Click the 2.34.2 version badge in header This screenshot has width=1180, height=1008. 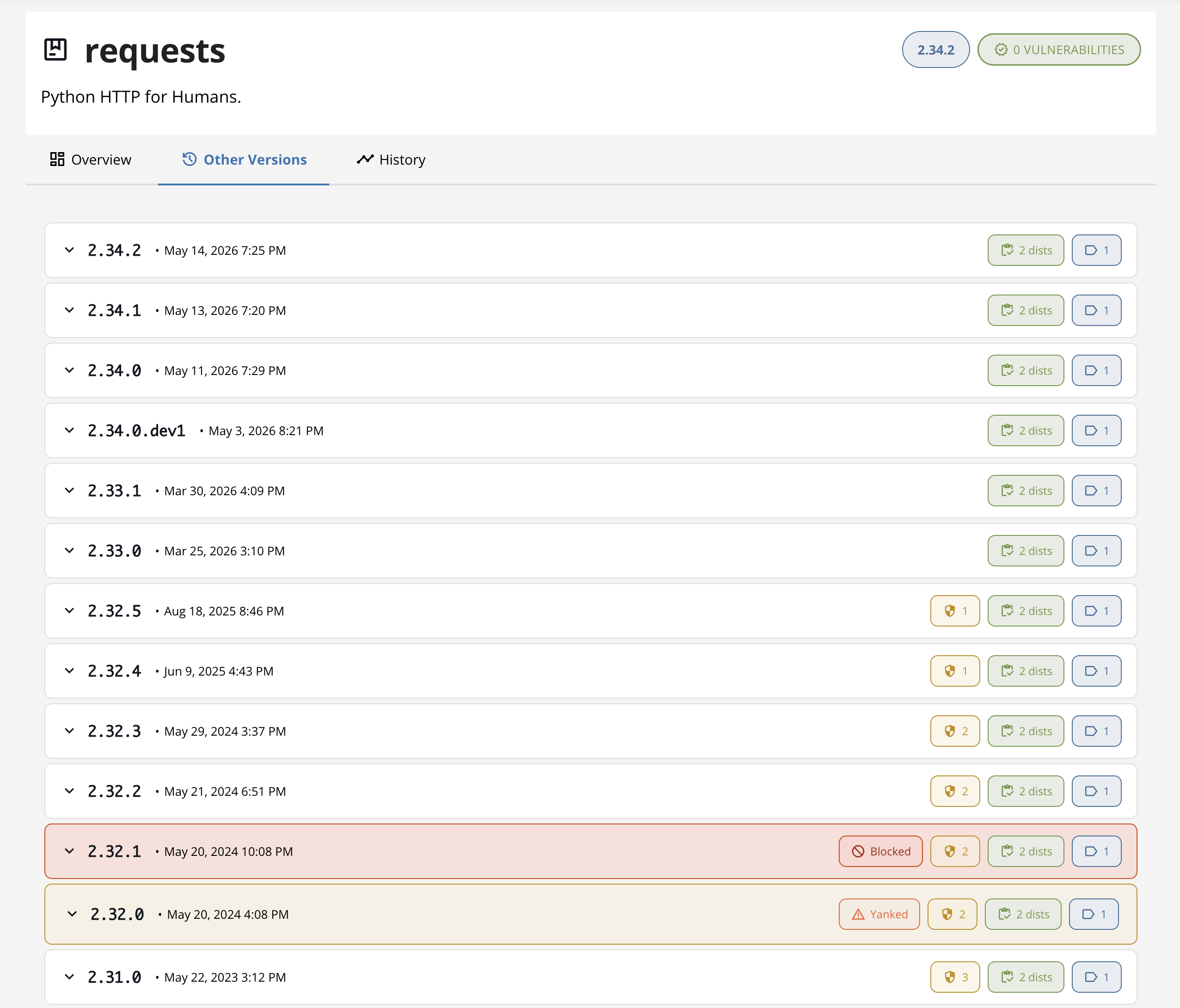[x=936, y=49]
